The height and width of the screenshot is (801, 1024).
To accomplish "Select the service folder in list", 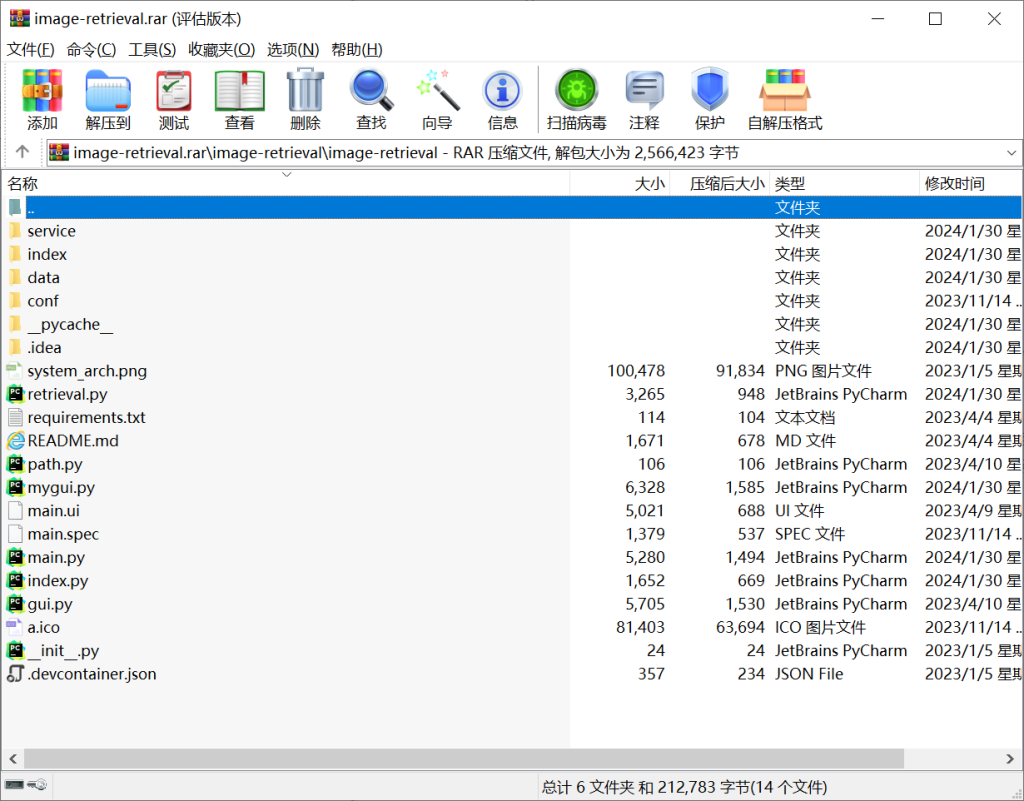I will point(51,231).
